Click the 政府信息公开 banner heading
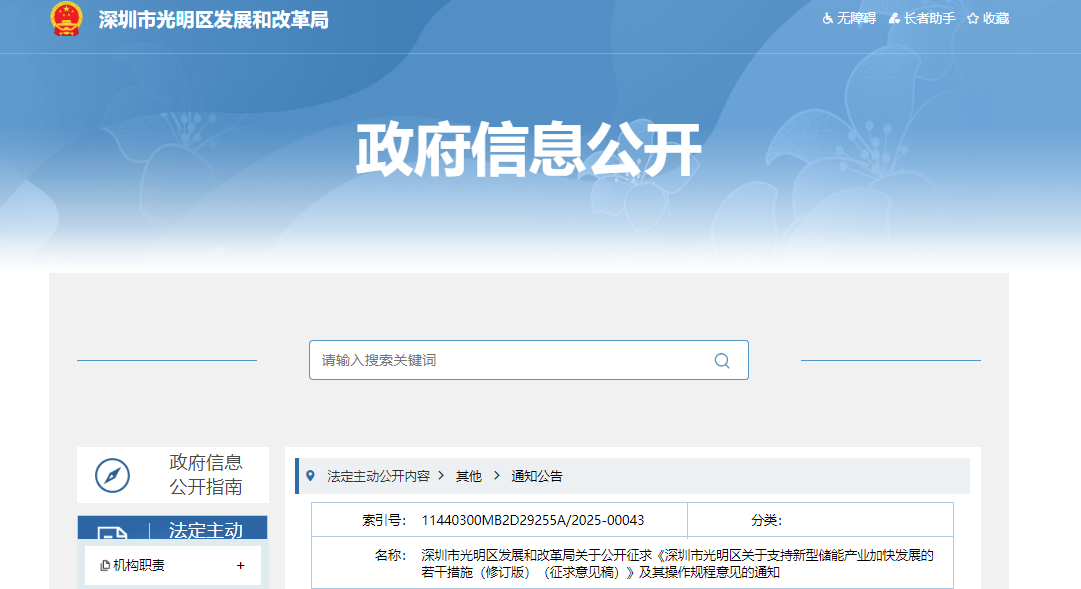Screen dimensions: 1081x589 [x=529, y=151]
